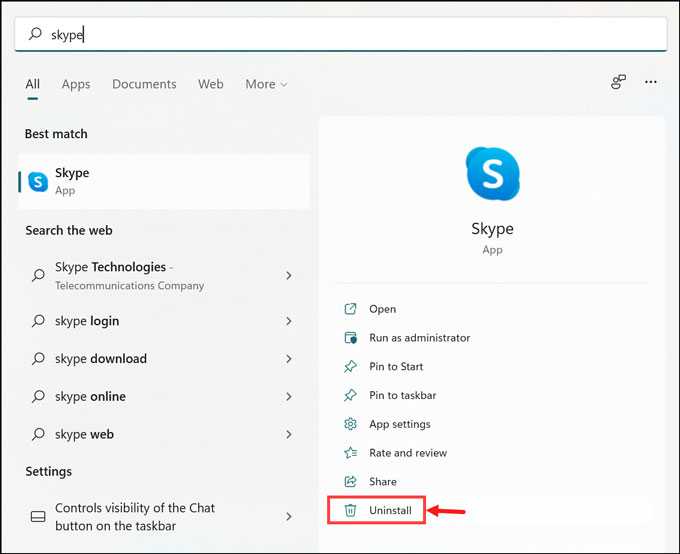Click the search box containing skype
This screenshot has width=680, height=554.
pyautogui.click(x=340, y=34)
